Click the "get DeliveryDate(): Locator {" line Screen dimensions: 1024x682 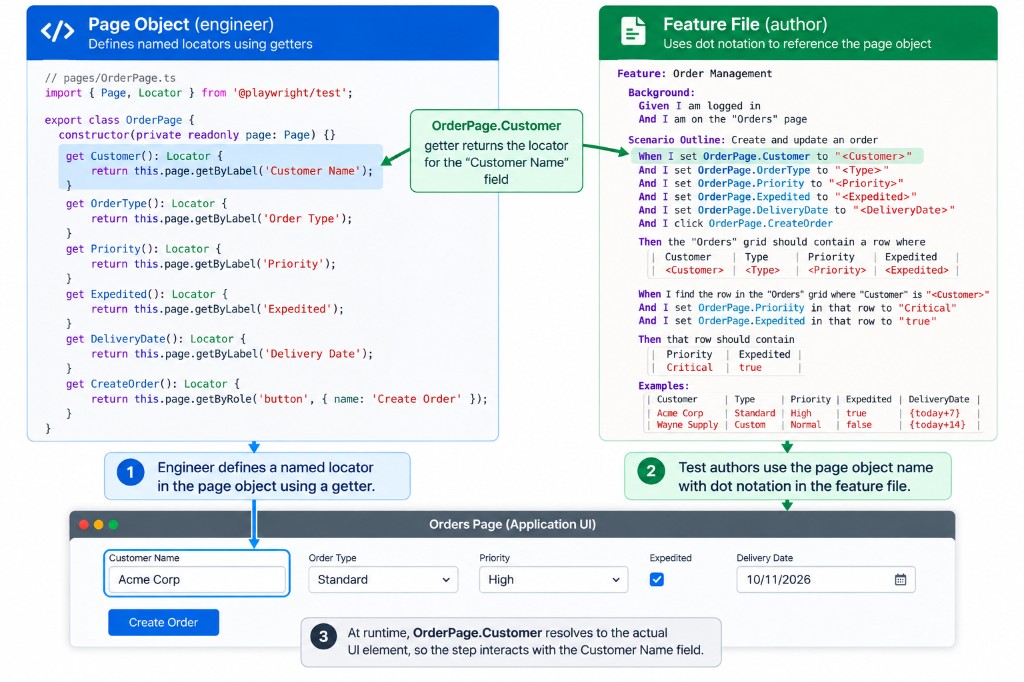click(155, 339)
